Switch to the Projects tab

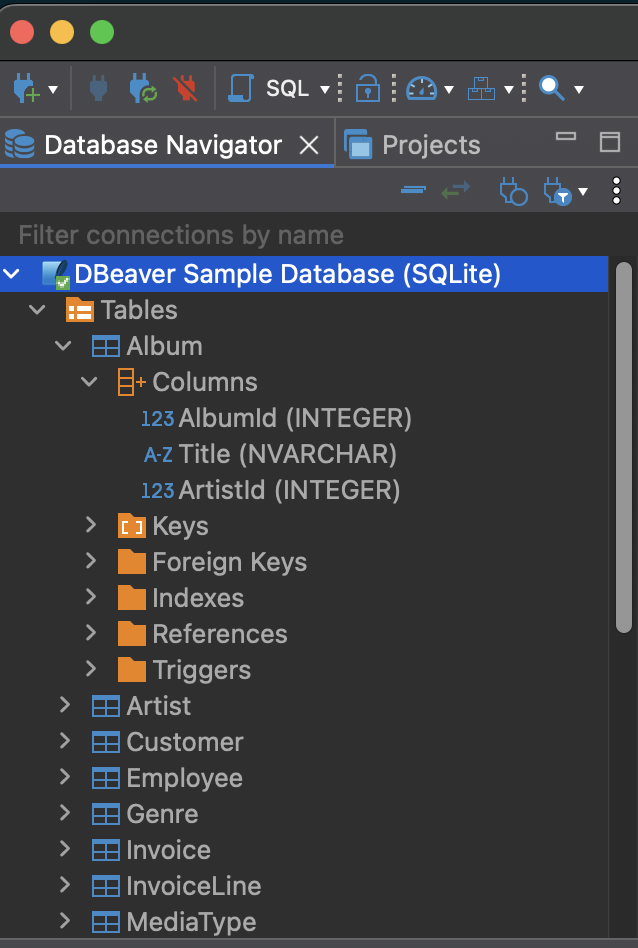(430, 145)
